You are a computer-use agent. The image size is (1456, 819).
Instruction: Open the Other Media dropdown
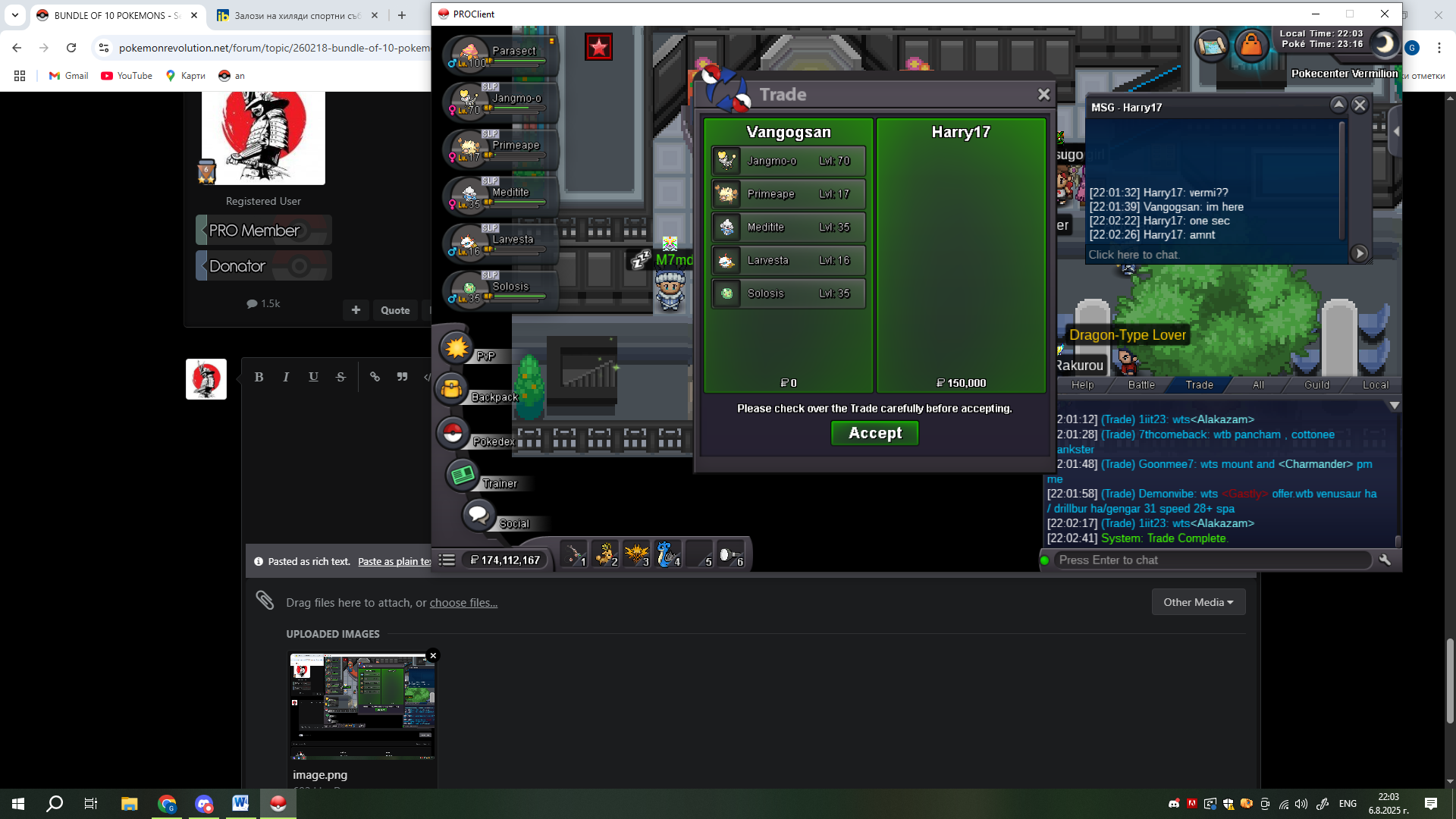click(1198, 602)
